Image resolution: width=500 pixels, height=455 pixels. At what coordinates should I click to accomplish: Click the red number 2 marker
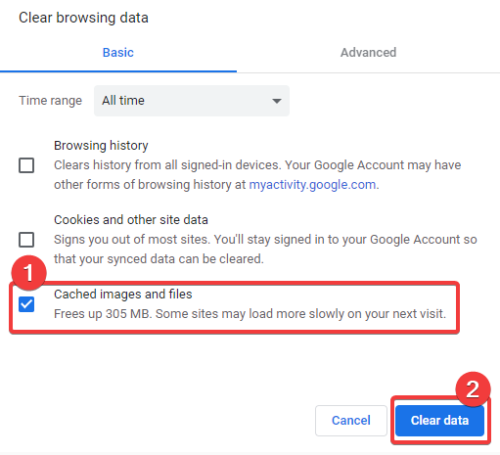[473, 389]
